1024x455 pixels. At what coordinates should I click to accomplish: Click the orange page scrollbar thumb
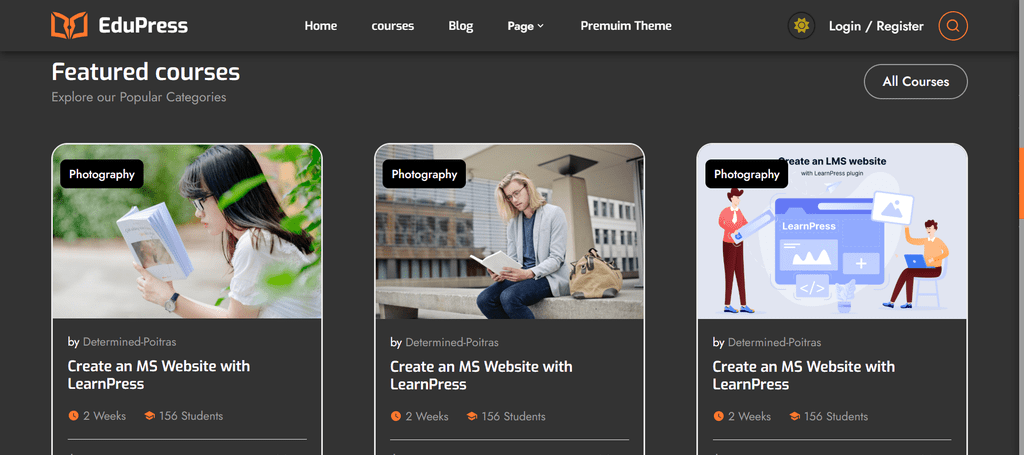1021,183
